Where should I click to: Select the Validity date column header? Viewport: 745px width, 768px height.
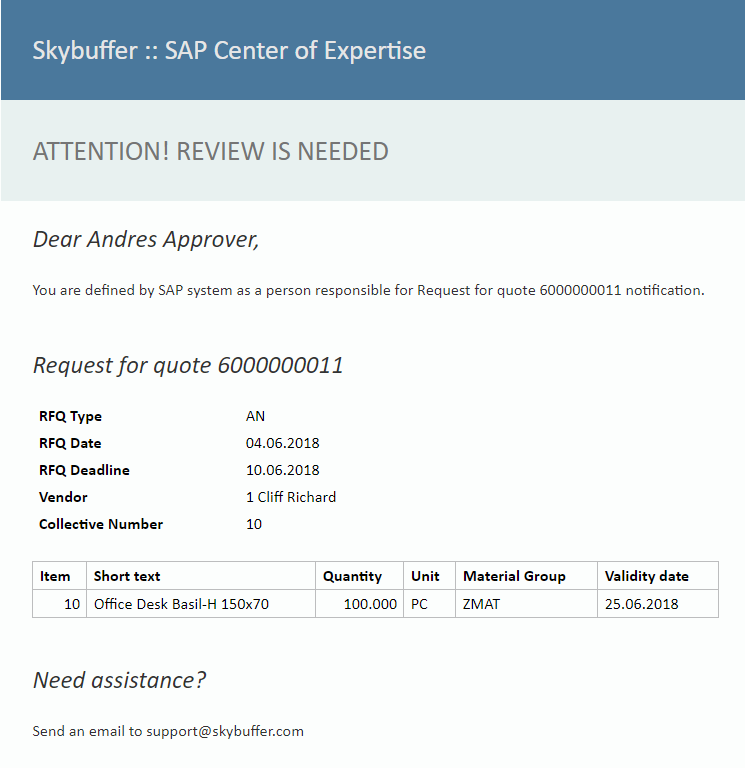[646, 576]
